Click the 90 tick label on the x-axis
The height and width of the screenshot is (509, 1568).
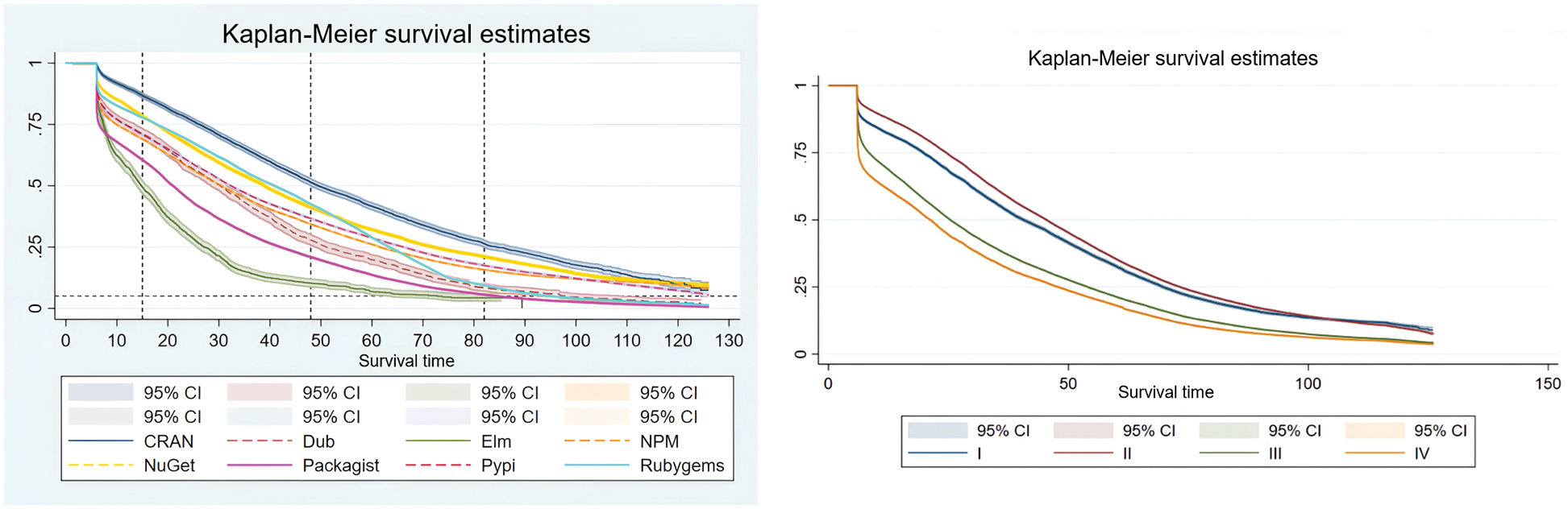(525, 341)
